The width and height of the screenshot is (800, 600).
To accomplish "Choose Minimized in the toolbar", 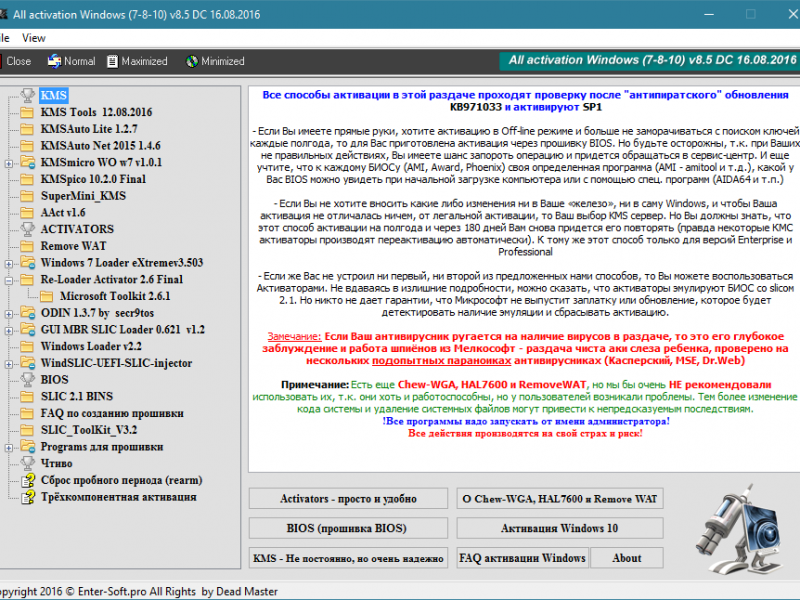I will (215, 61).
